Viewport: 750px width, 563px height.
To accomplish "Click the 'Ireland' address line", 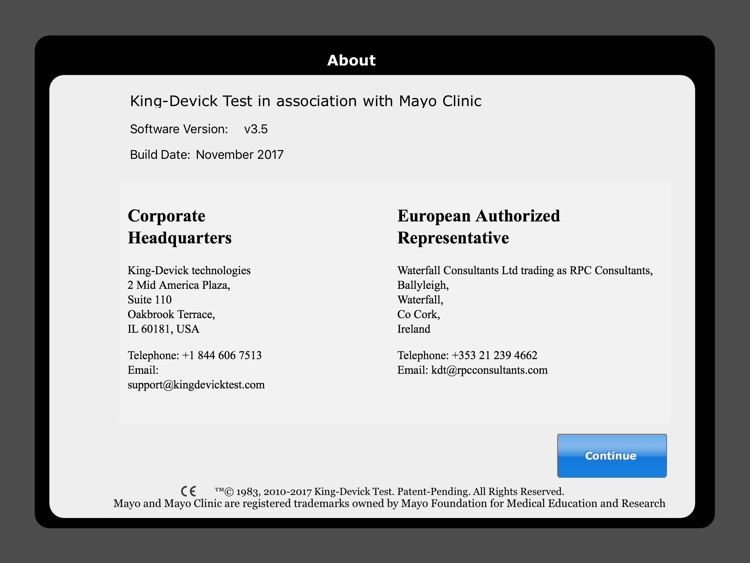I will click(x=414, y=329).
